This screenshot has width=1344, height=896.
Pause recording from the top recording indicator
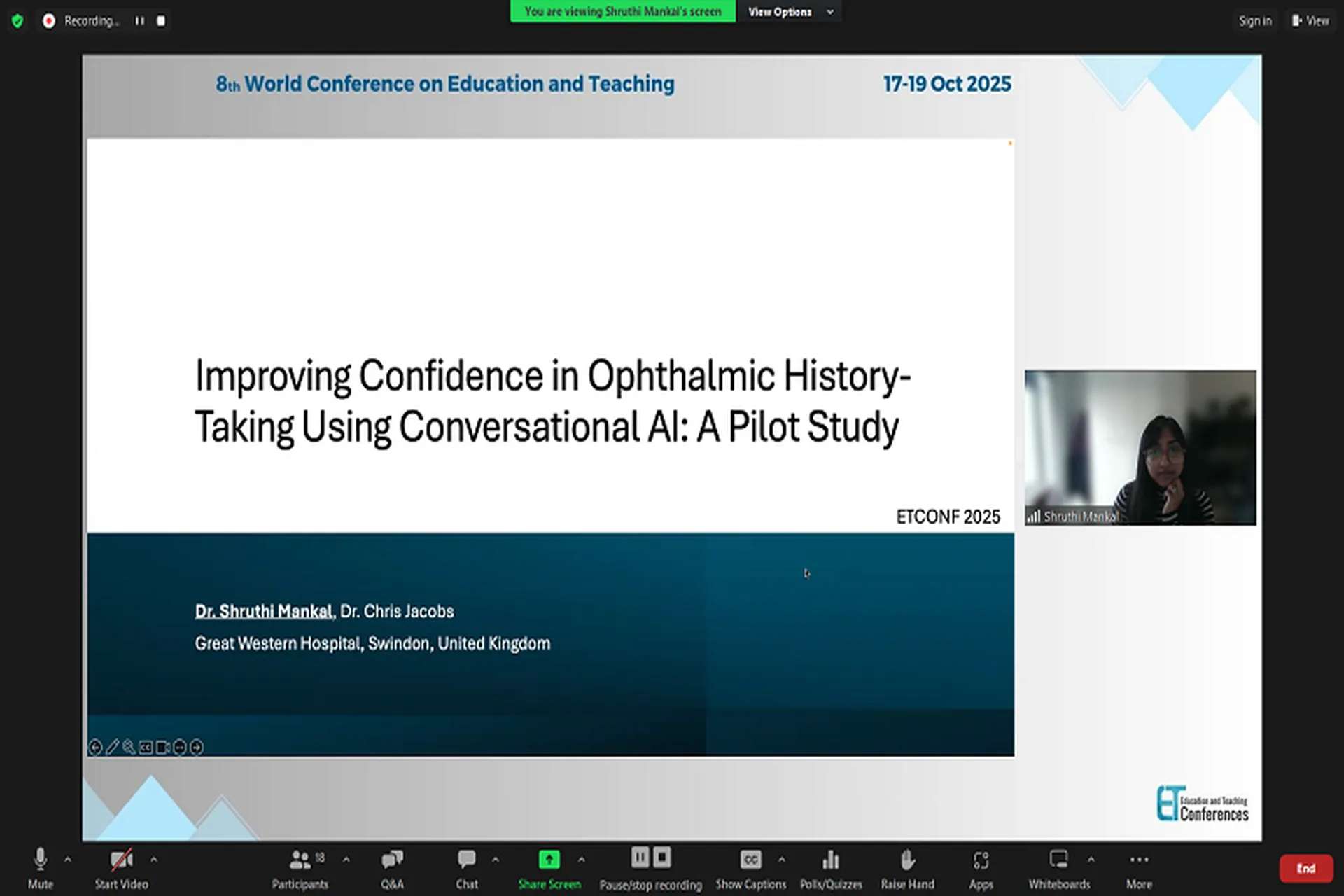pyautogui.click(x=140, y=21)
